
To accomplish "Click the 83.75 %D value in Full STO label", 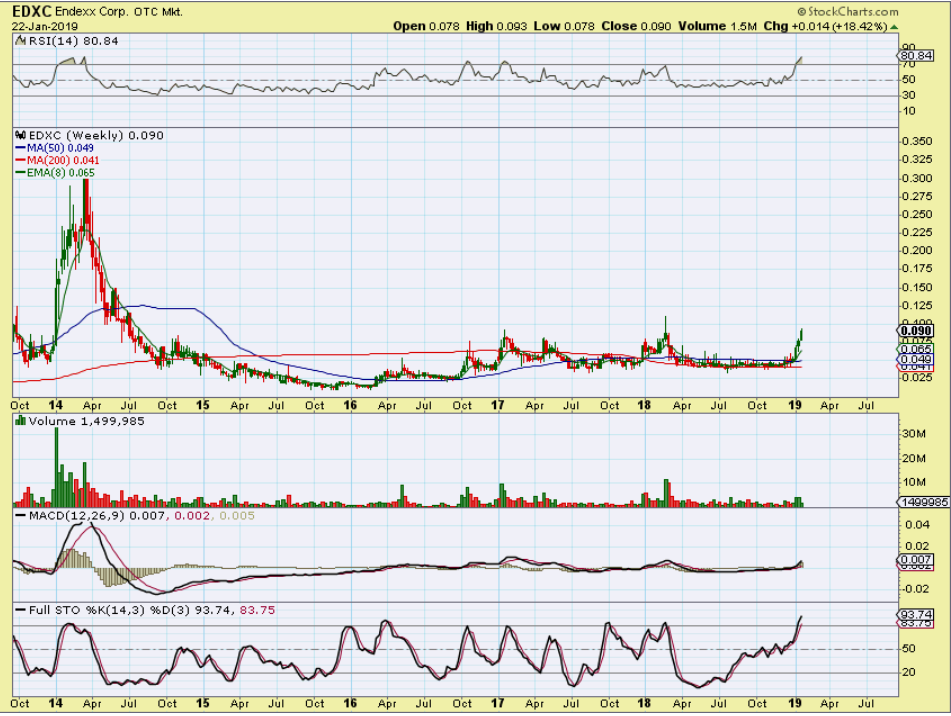I will click(257, 610).
